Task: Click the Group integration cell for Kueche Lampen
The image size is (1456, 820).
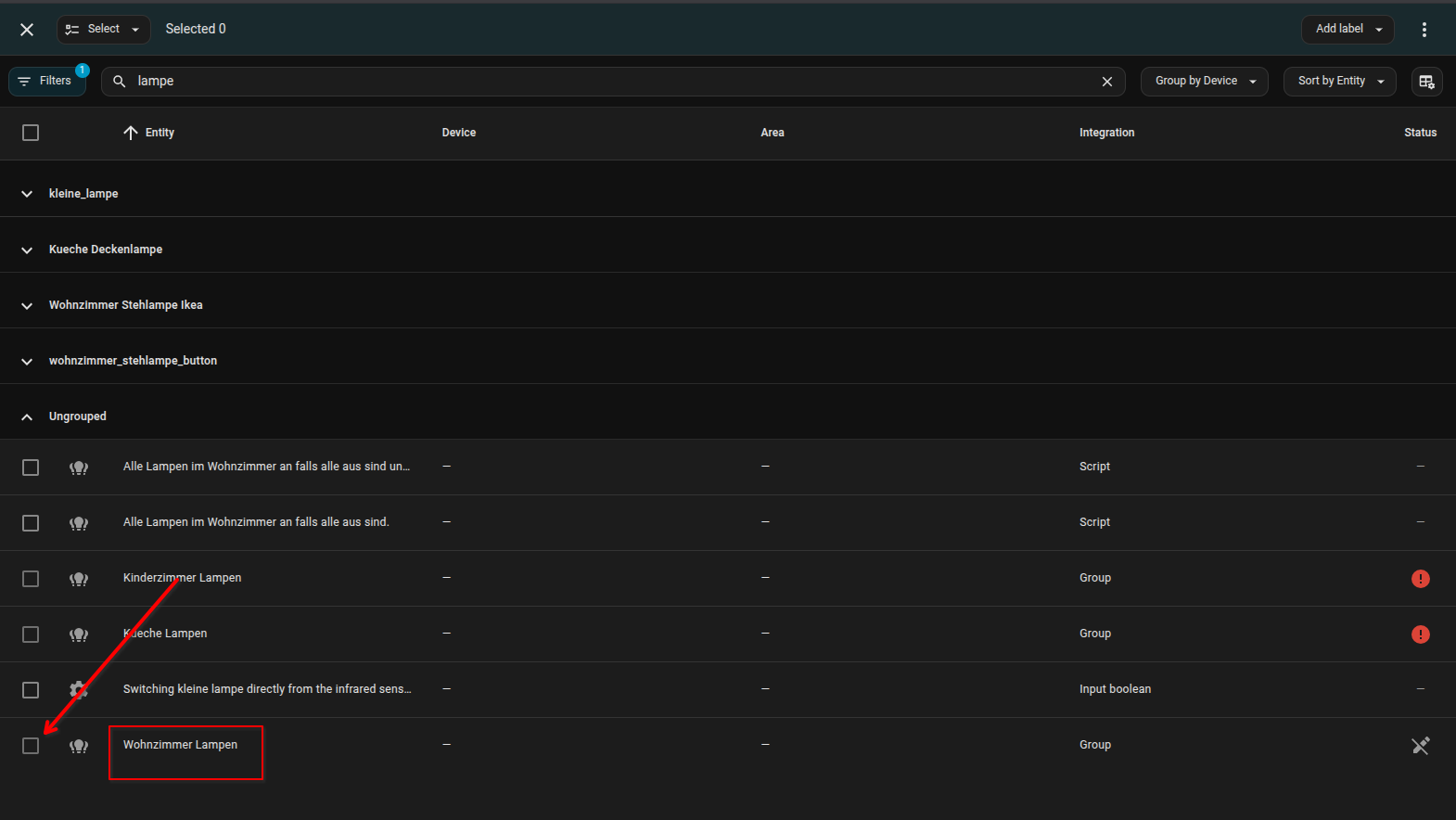Action: point(1094,634)
